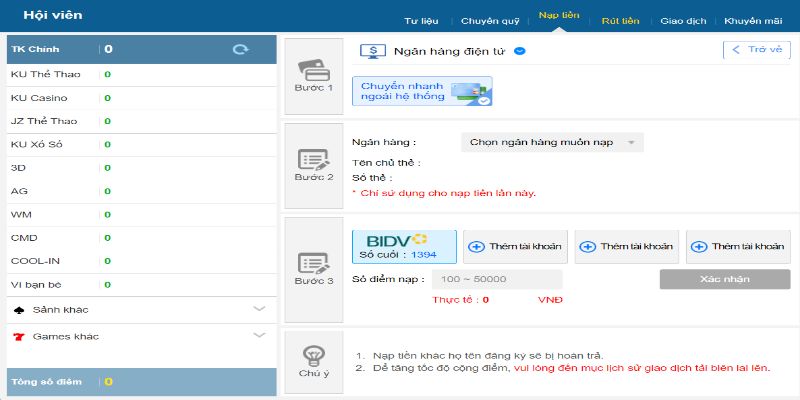
Task: Select the KU Casino row
Action: click(x=141, y=98)
